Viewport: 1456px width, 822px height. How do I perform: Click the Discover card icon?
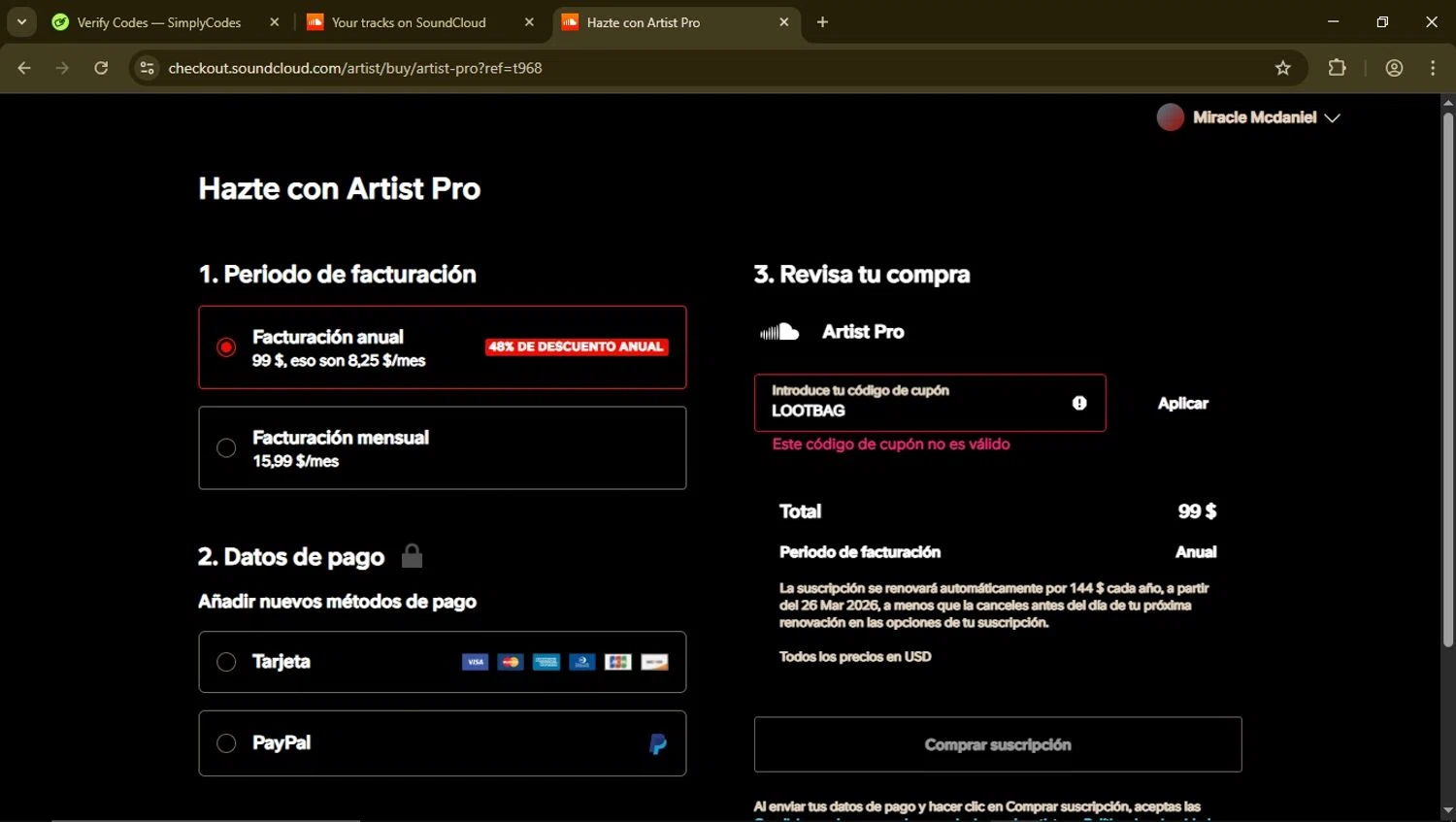(654, 662)
